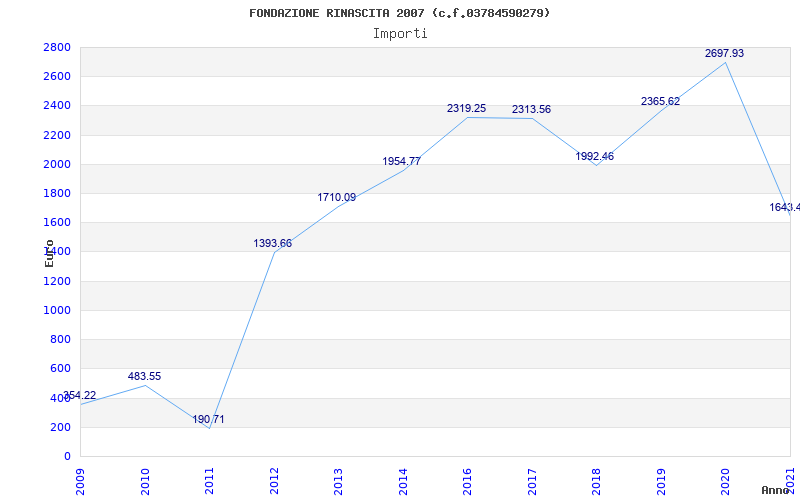Screen dimensions: 800x500
Task: Click the data label 1992.46
Action: click(x=595, y=156)
